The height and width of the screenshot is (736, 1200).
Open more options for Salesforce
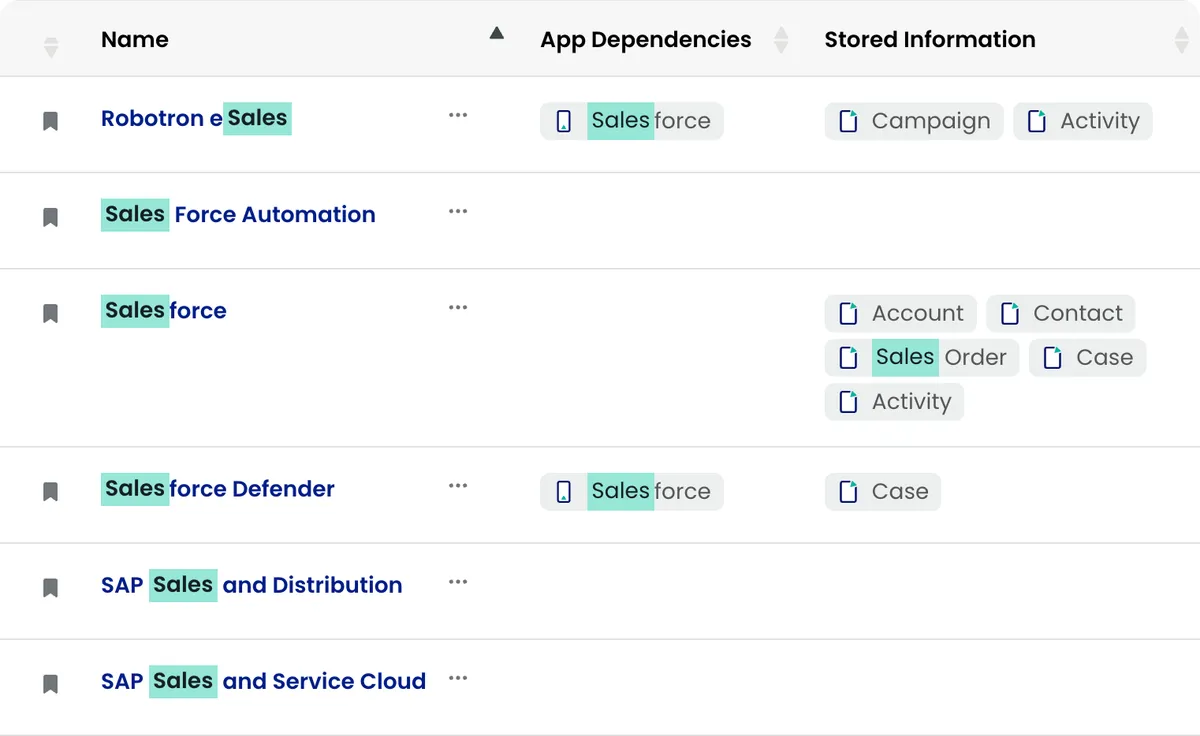point(458,307)
